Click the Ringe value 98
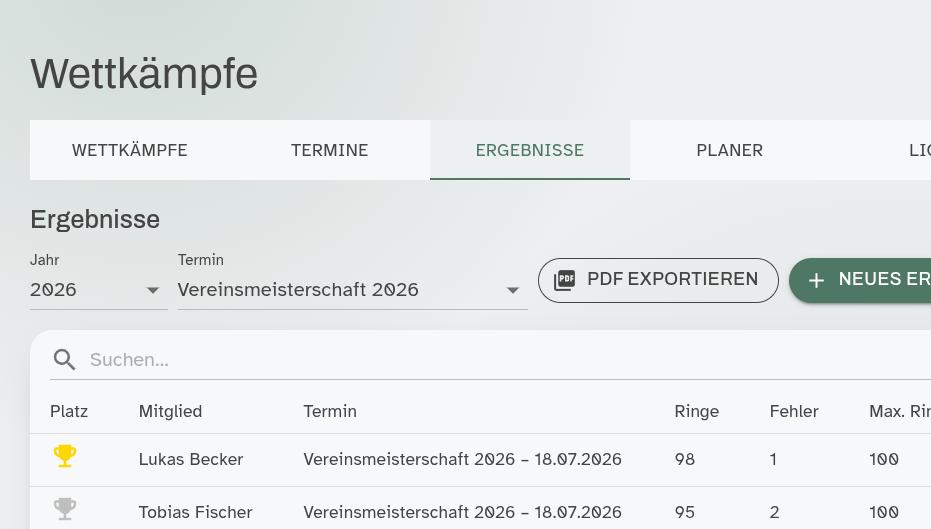 685,460
